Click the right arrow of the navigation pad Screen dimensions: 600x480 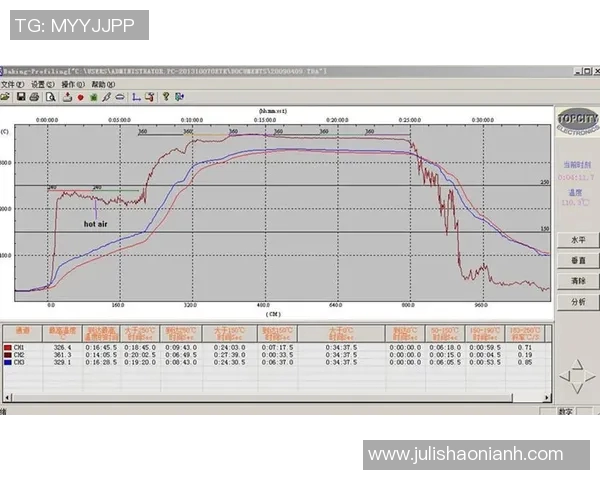pyautogui.click(x=590, y=376)
